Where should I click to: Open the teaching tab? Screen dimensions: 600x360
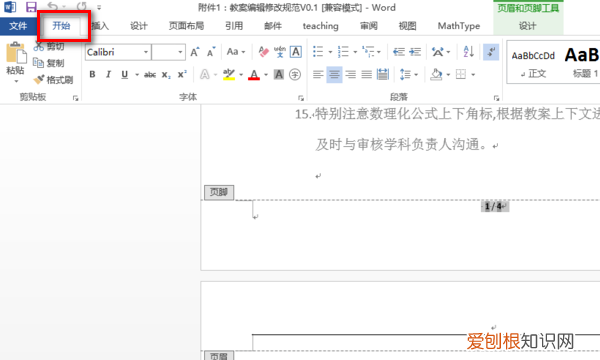point(321,26)
